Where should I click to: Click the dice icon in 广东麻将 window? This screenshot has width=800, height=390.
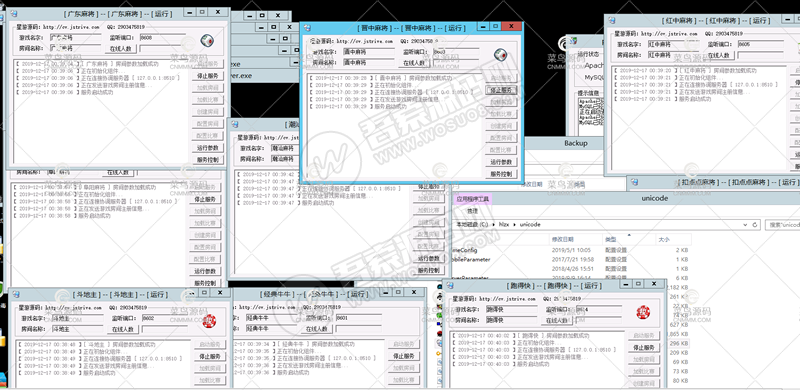click(x=206, y=41)
